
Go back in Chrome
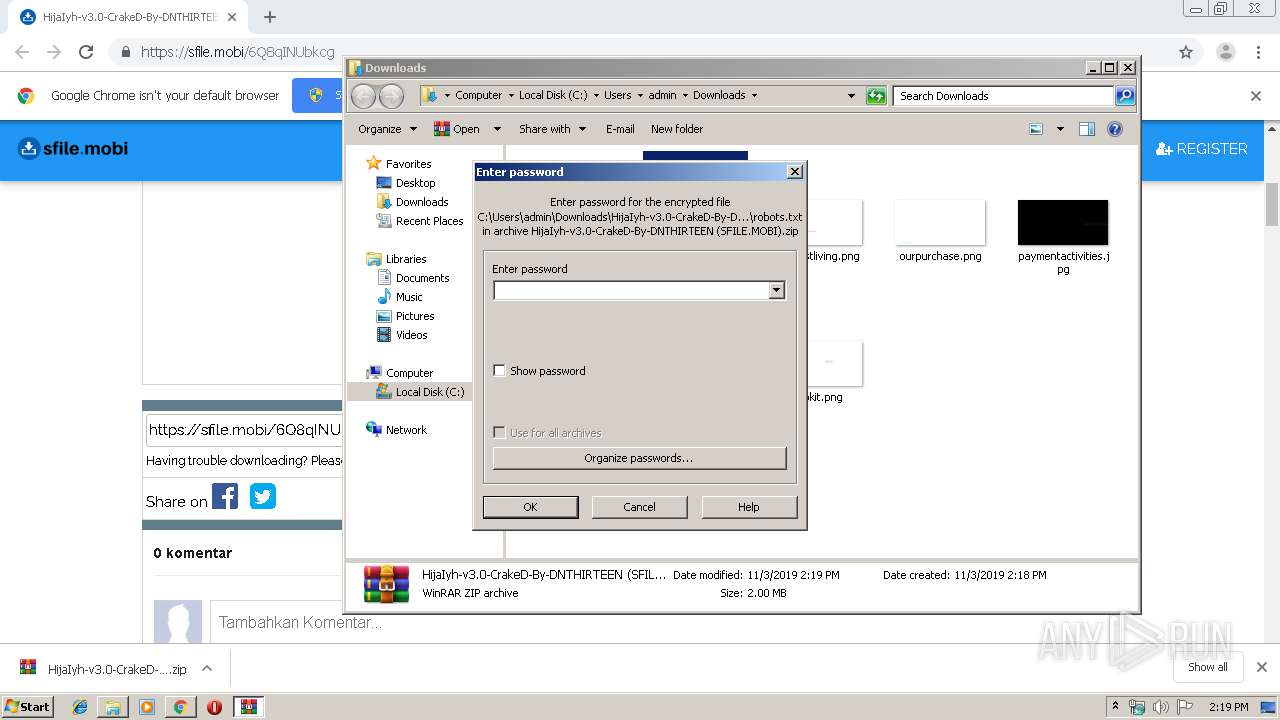(x=22, y=52)
